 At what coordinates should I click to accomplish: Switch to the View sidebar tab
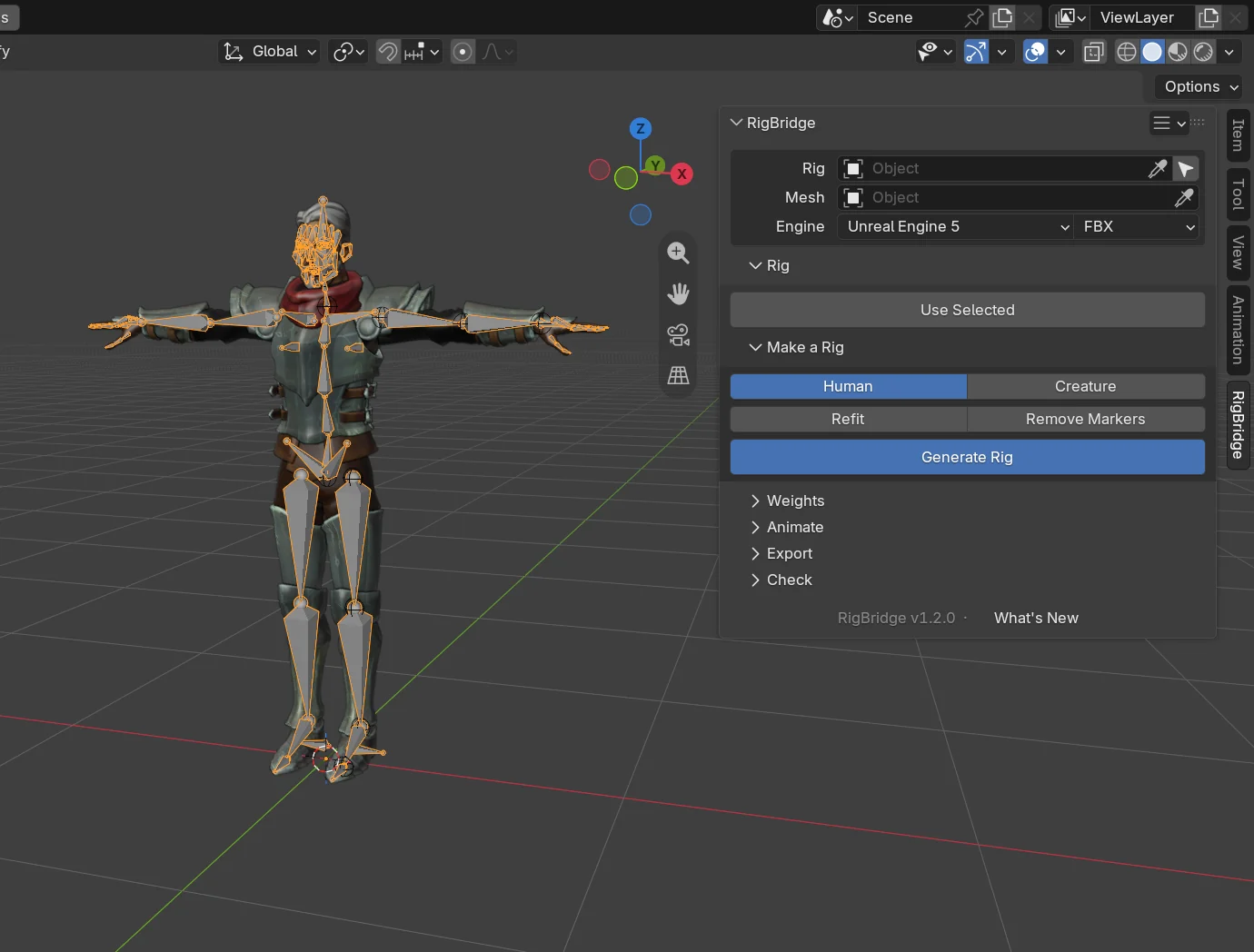pos(1238,253)
